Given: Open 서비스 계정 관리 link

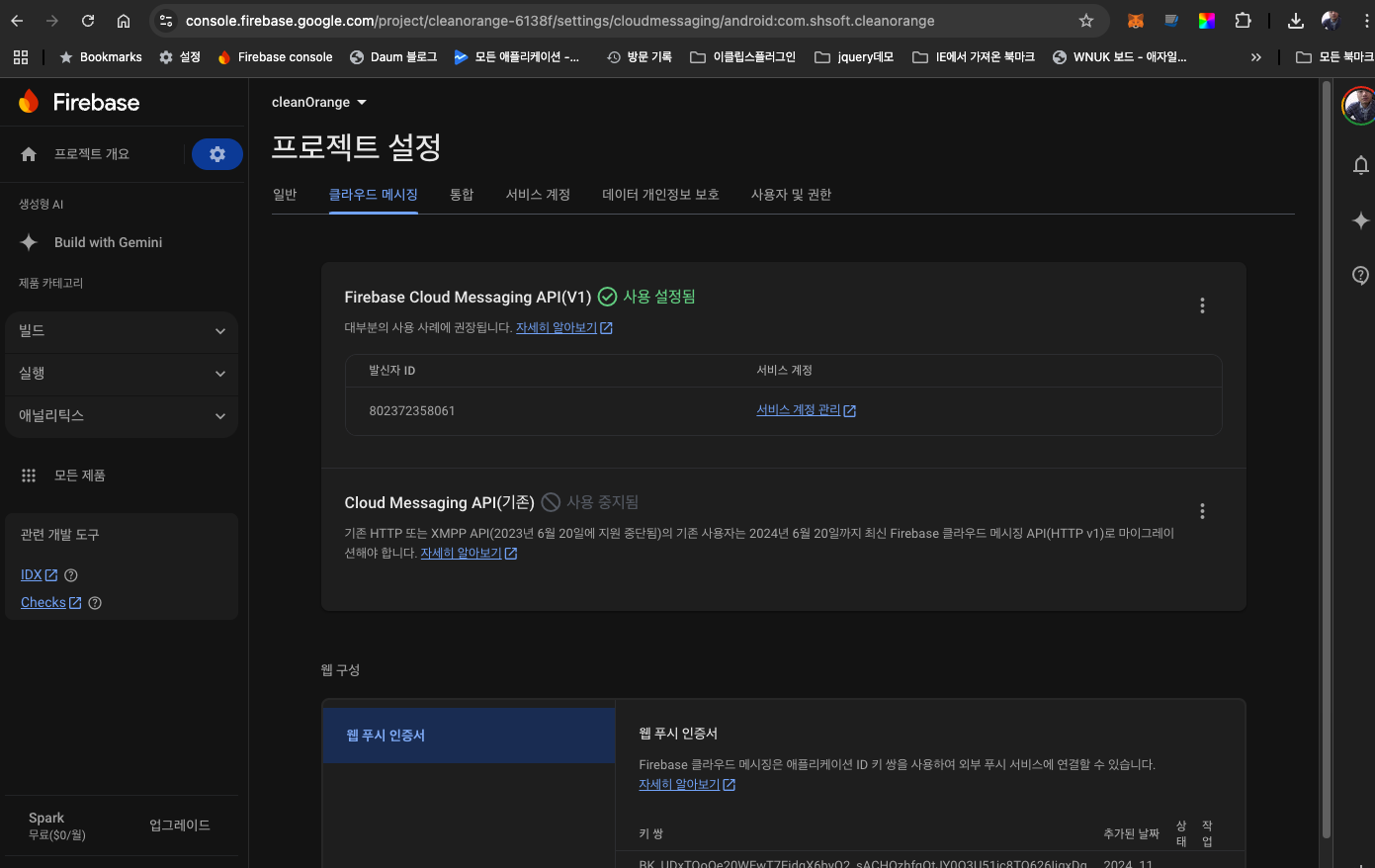Looking at the screenshot, I should [806, 410].
